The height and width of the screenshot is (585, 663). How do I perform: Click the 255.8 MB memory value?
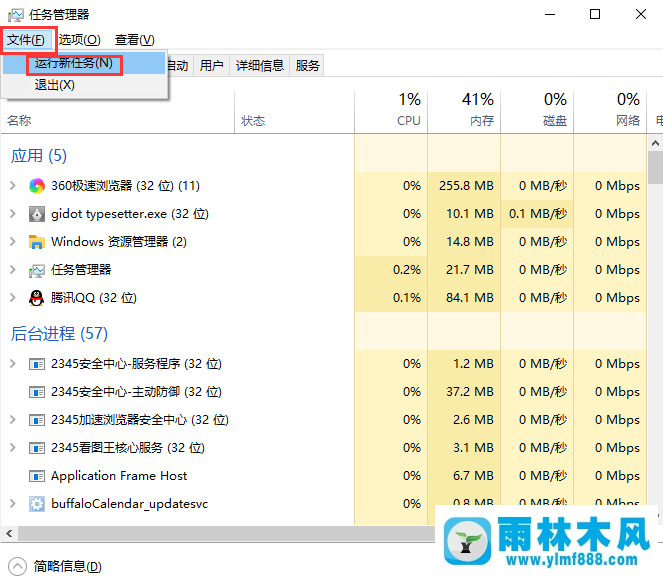(466, 186)
